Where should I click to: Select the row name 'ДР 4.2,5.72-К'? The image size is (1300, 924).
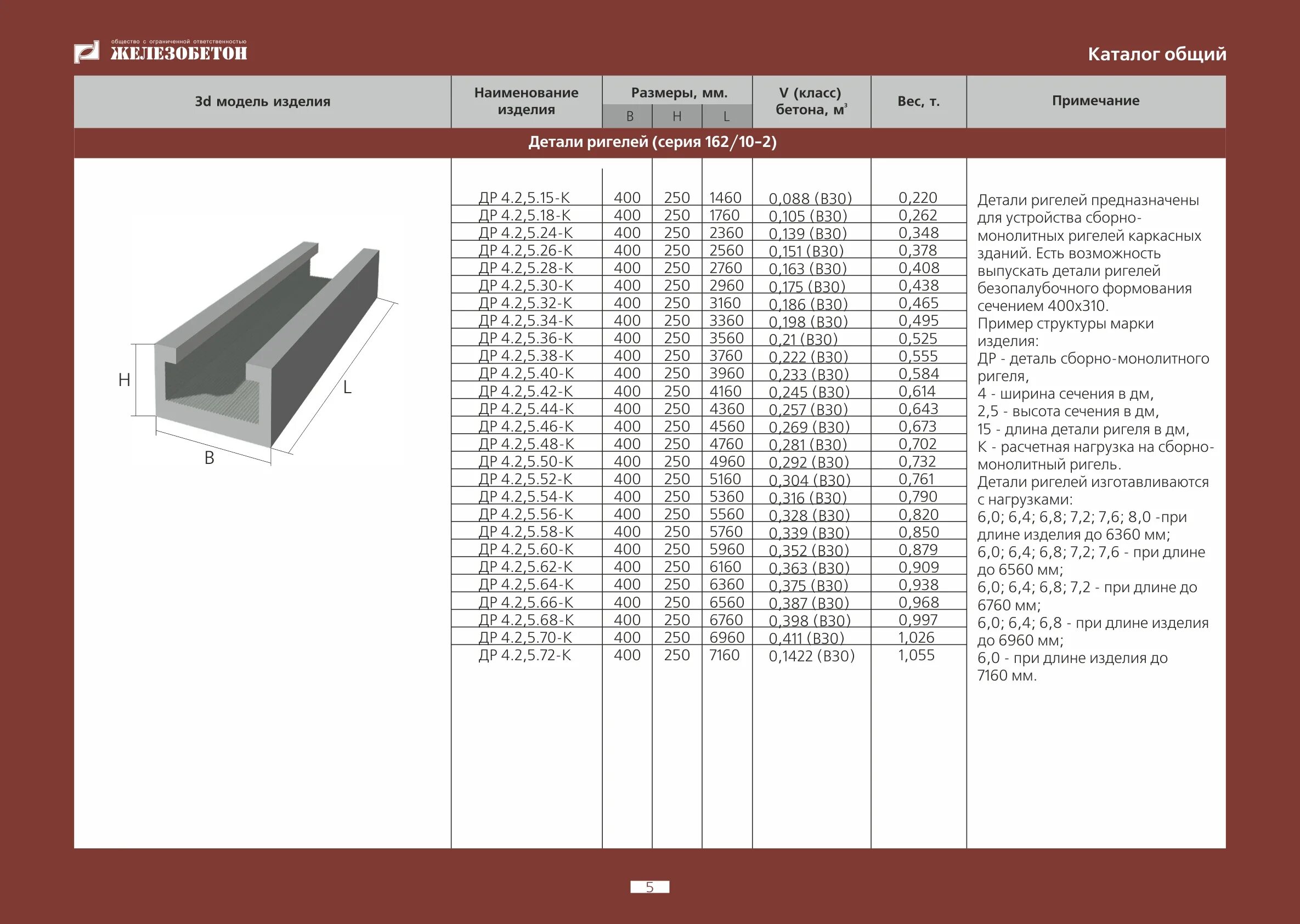point(524,655)
